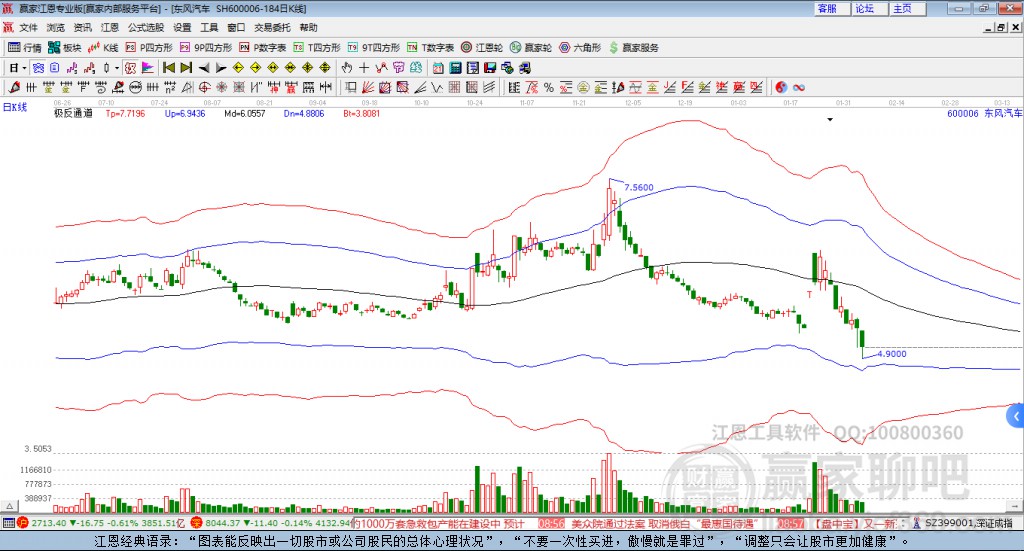Click the red-blue yin-yang icon

781,87
